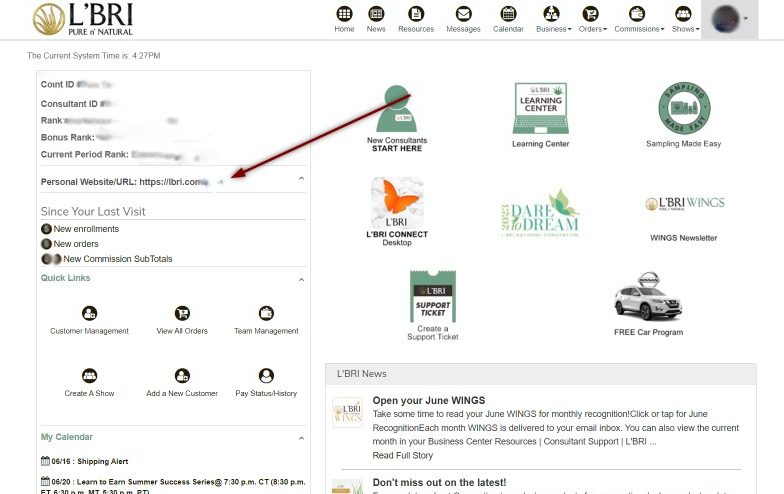The width and height of the screenshot is (784, 494).
Task: Open the Business dropdown menu
Action: coord(553,19)
